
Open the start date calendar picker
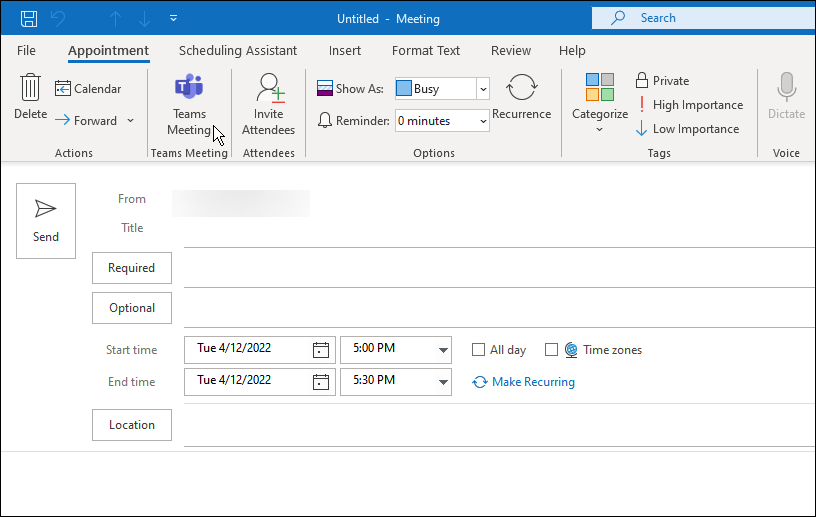(x=321, y=350)
